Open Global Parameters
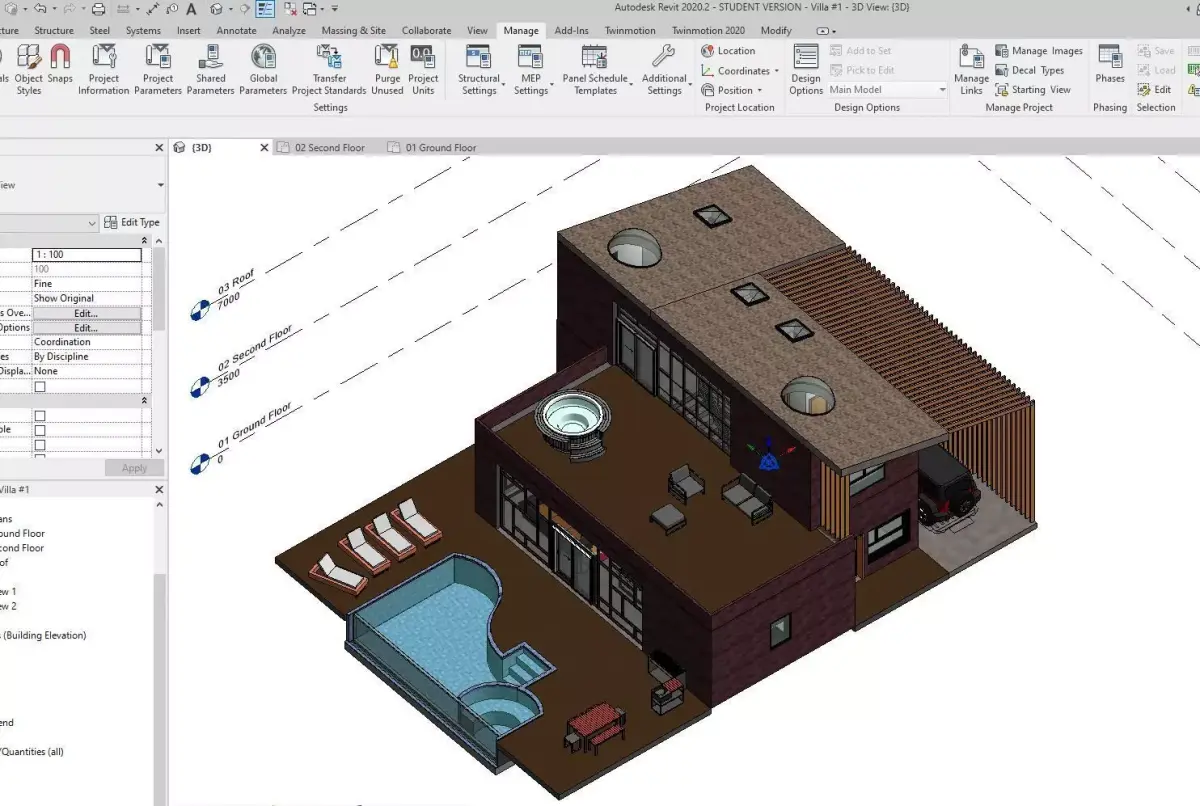This screenshot has width=1200, height=806. (x=264, y=70)
